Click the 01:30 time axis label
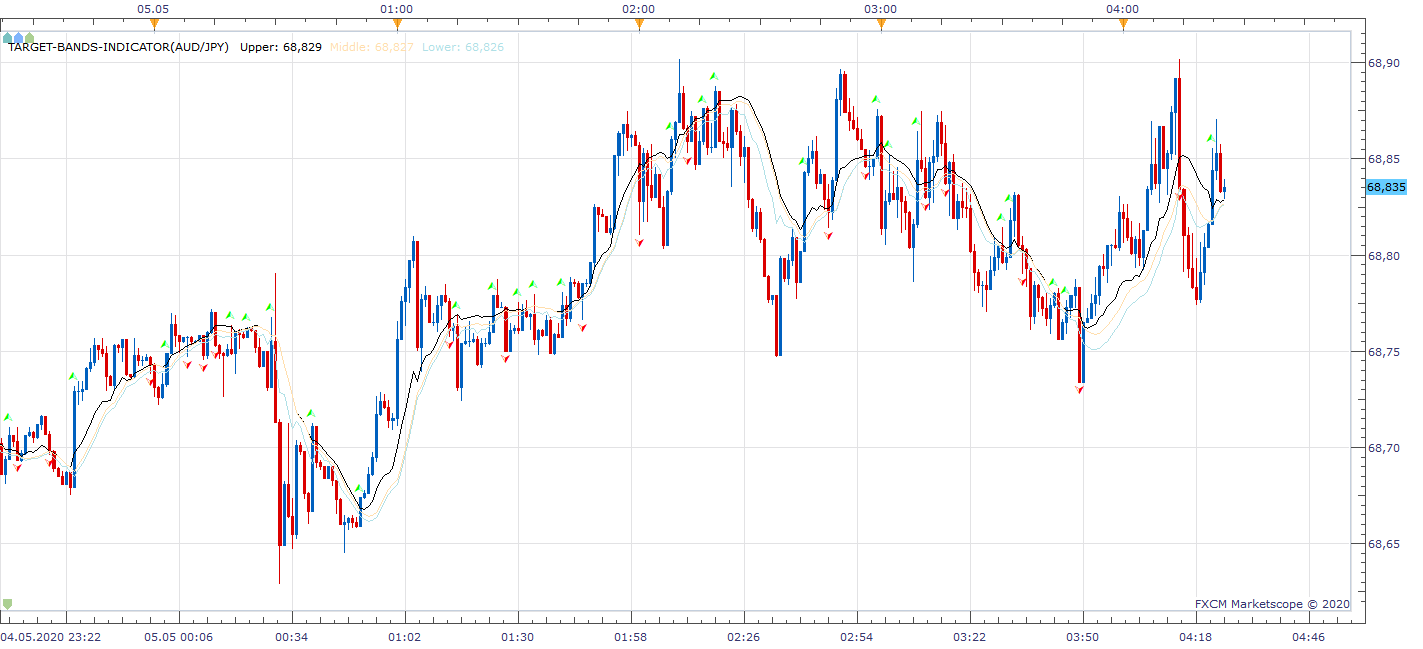Screen dimensions: 1423x649 tap(517, 637)
